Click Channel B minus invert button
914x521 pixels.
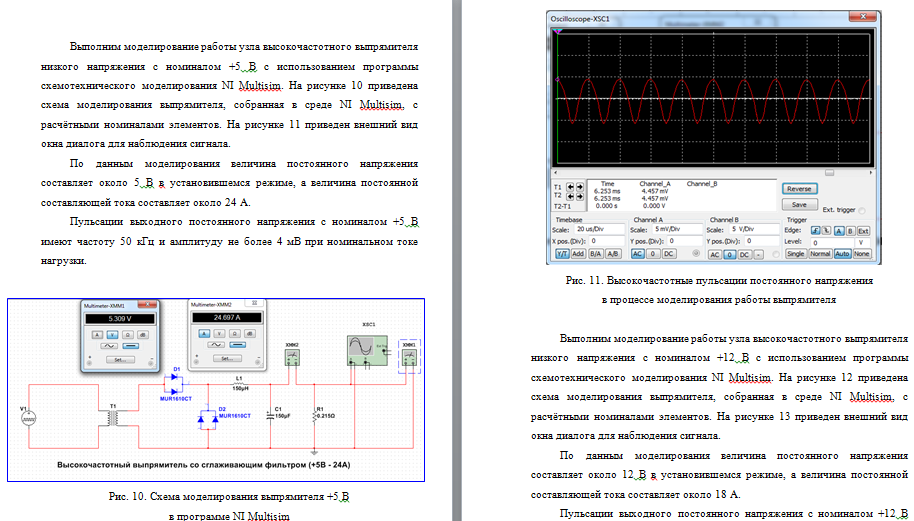759,255
